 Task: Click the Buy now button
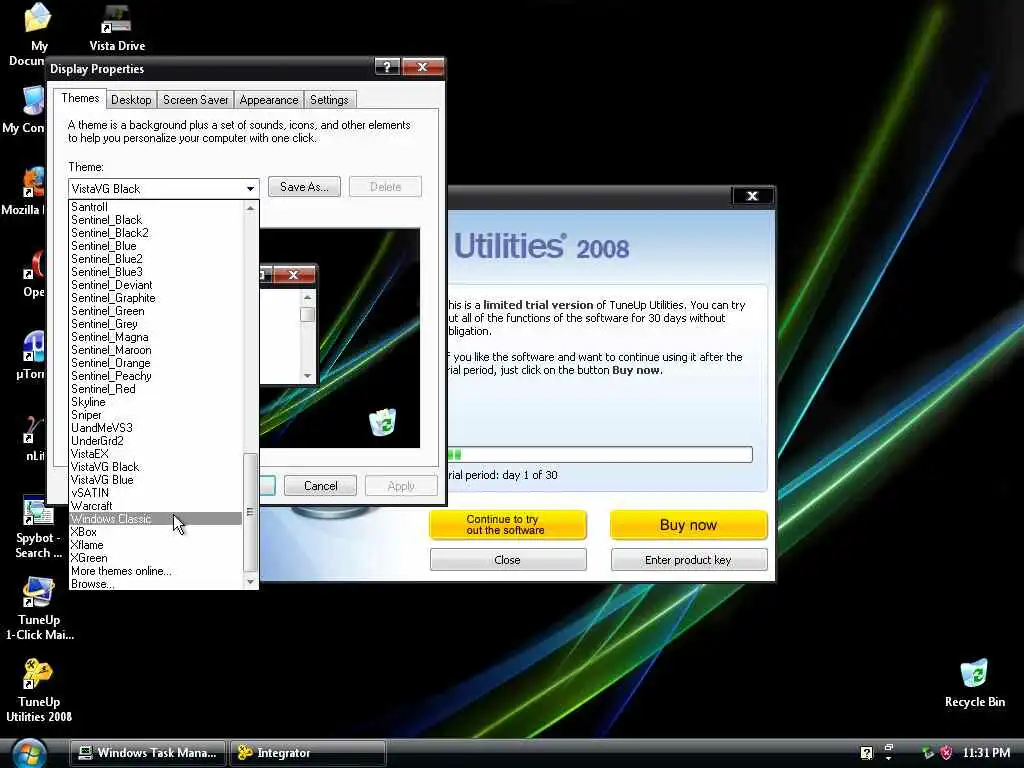click(x=688, y=524)
